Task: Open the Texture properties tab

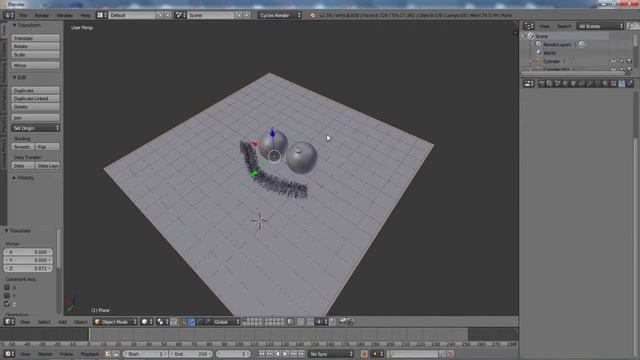Action: 613,84
